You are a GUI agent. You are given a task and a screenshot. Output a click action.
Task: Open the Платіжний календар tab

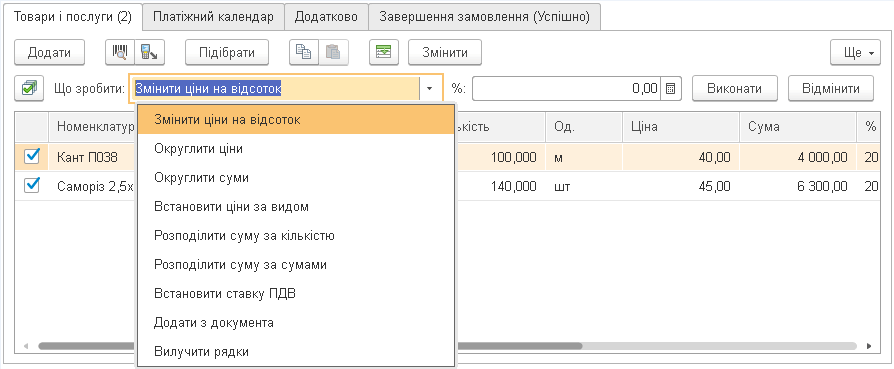(213, 17)
